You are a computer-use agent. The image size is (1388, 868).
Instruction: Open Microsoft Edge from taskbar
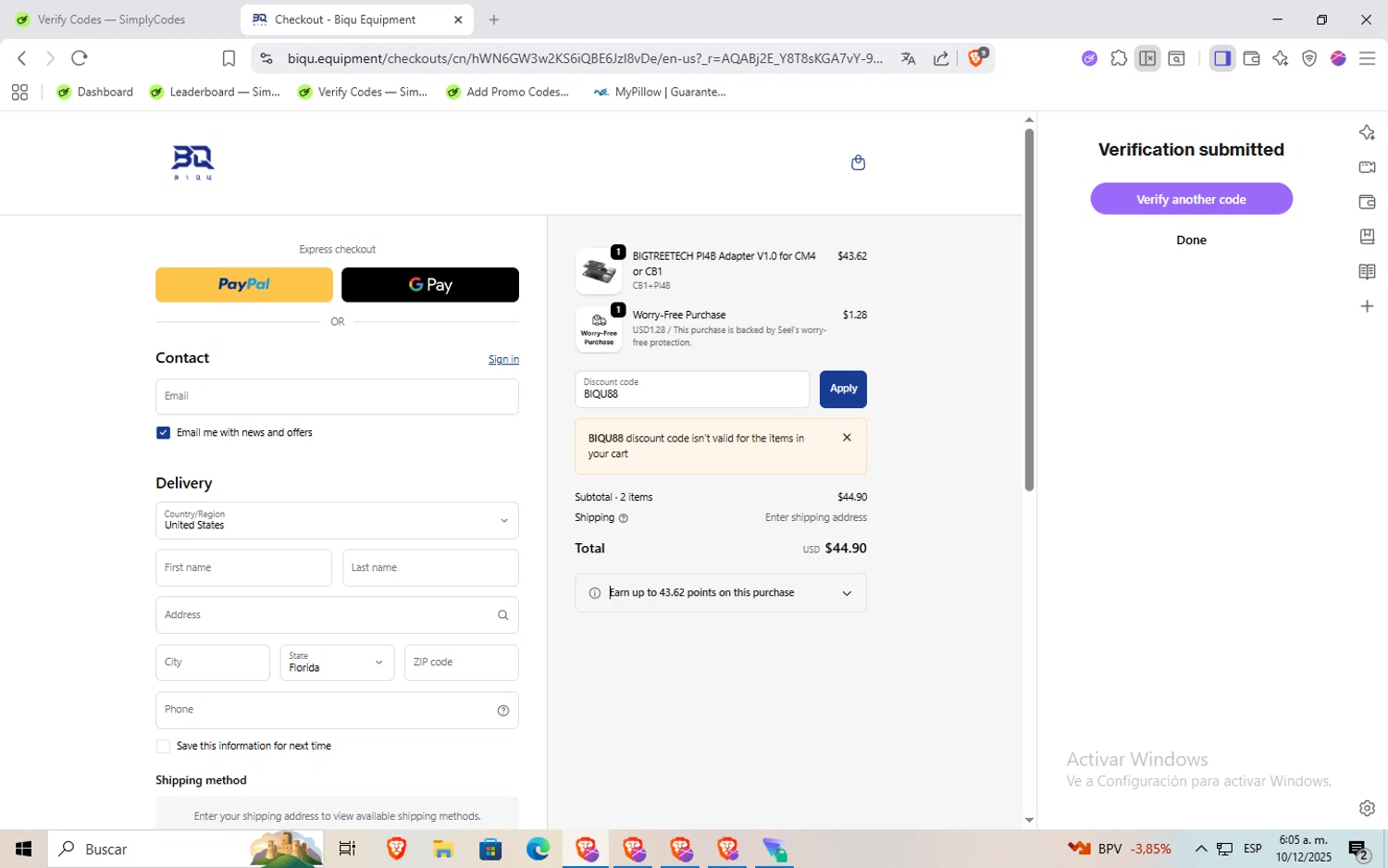(x=538, y=849)
